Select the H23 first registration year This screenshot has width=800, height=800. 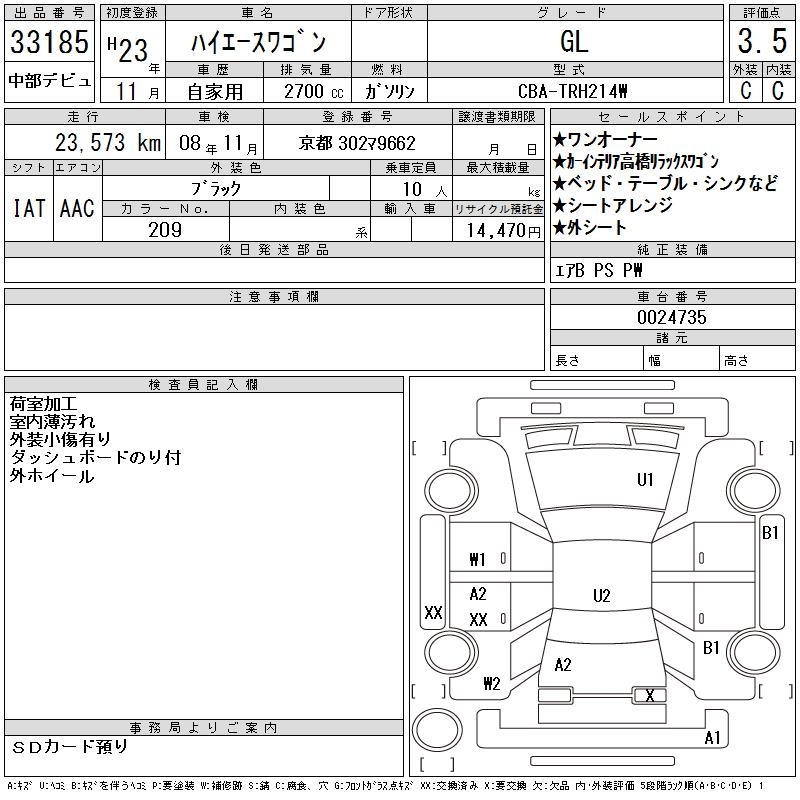[x=128, y=49]
